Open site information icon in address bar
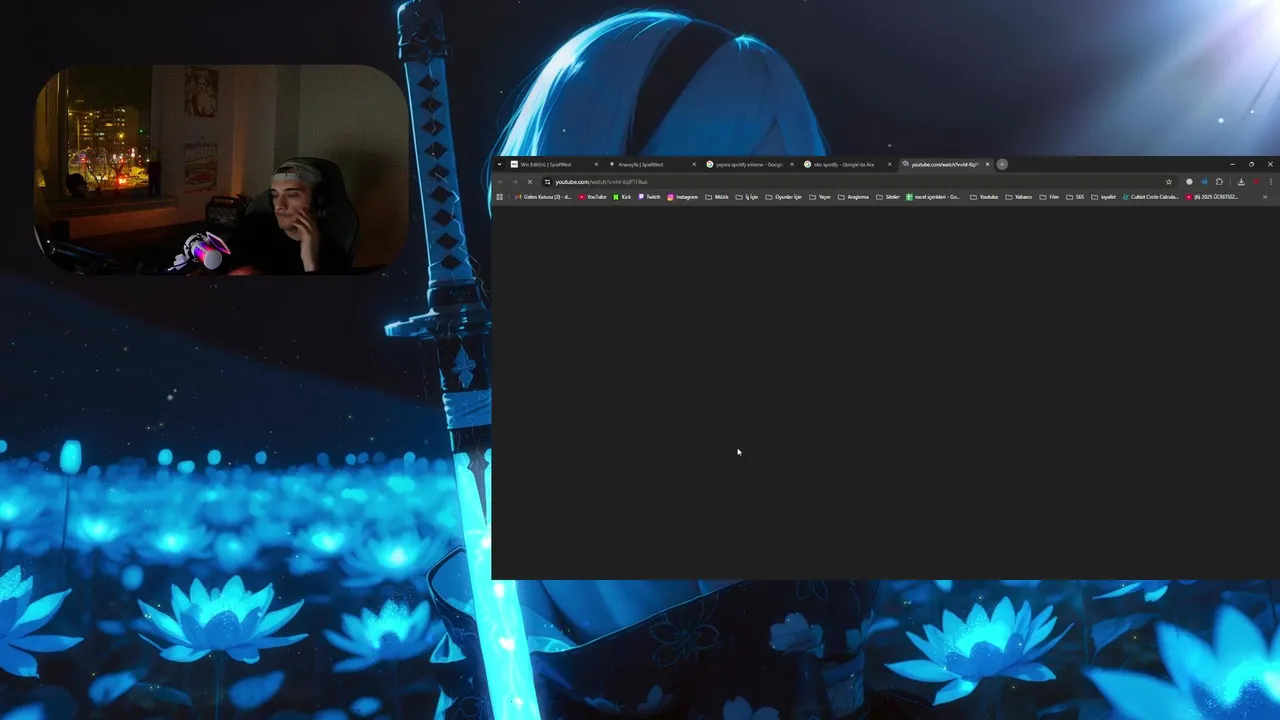1280x720 pixels. (547, 182)
